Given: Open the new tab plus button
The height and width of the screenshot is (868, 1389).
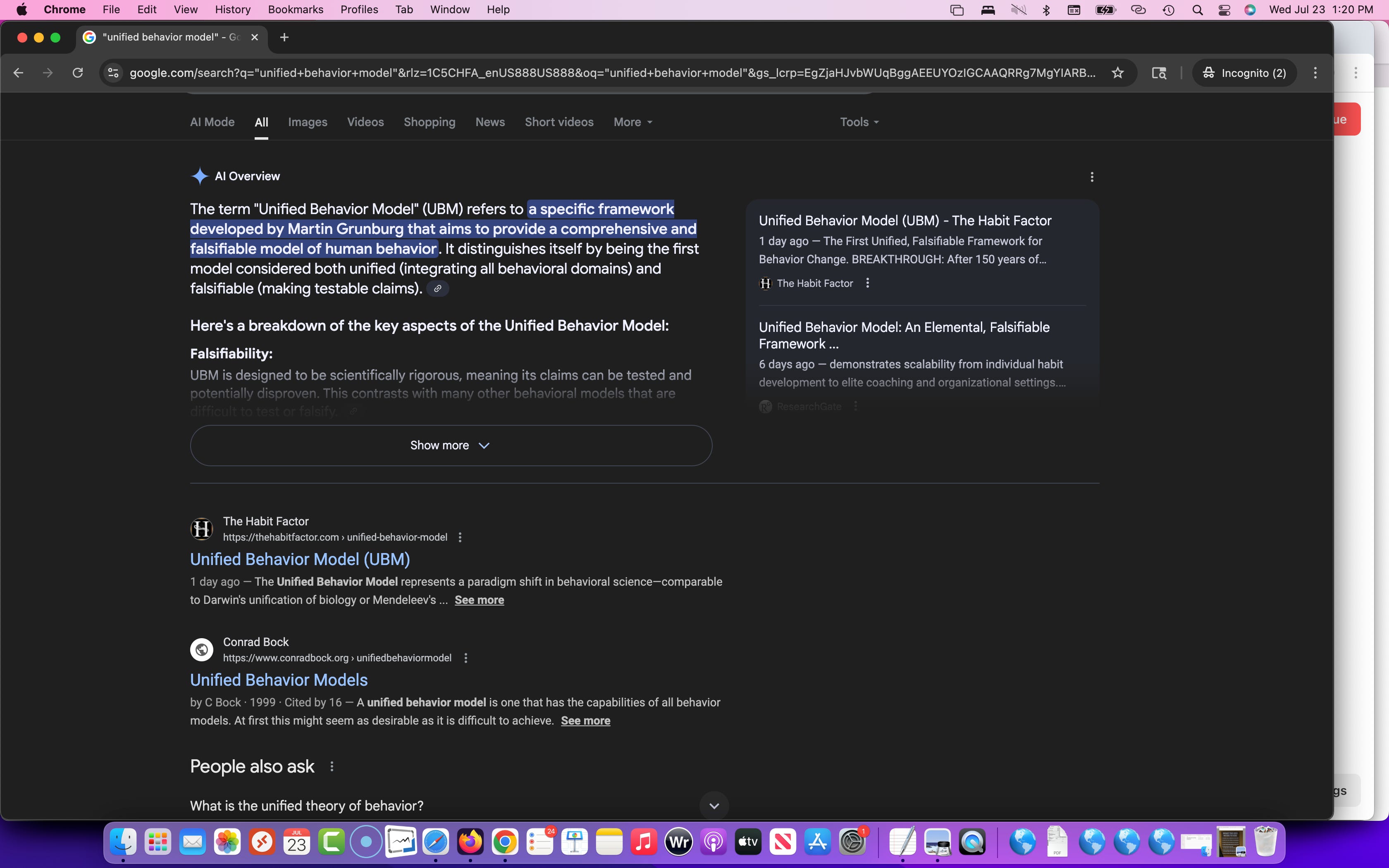Looking at the screenshot, I should pos(284,37).
